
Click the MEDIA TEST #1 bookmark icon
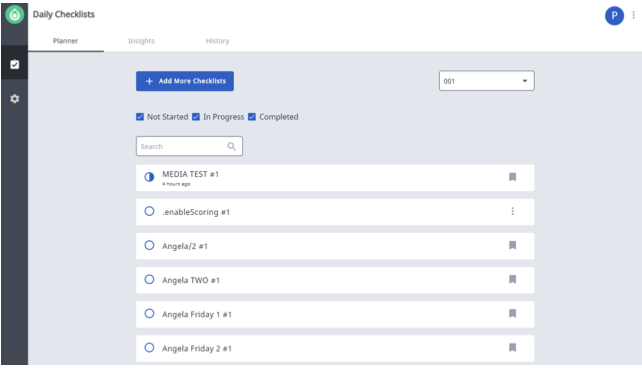coord(512,177)
